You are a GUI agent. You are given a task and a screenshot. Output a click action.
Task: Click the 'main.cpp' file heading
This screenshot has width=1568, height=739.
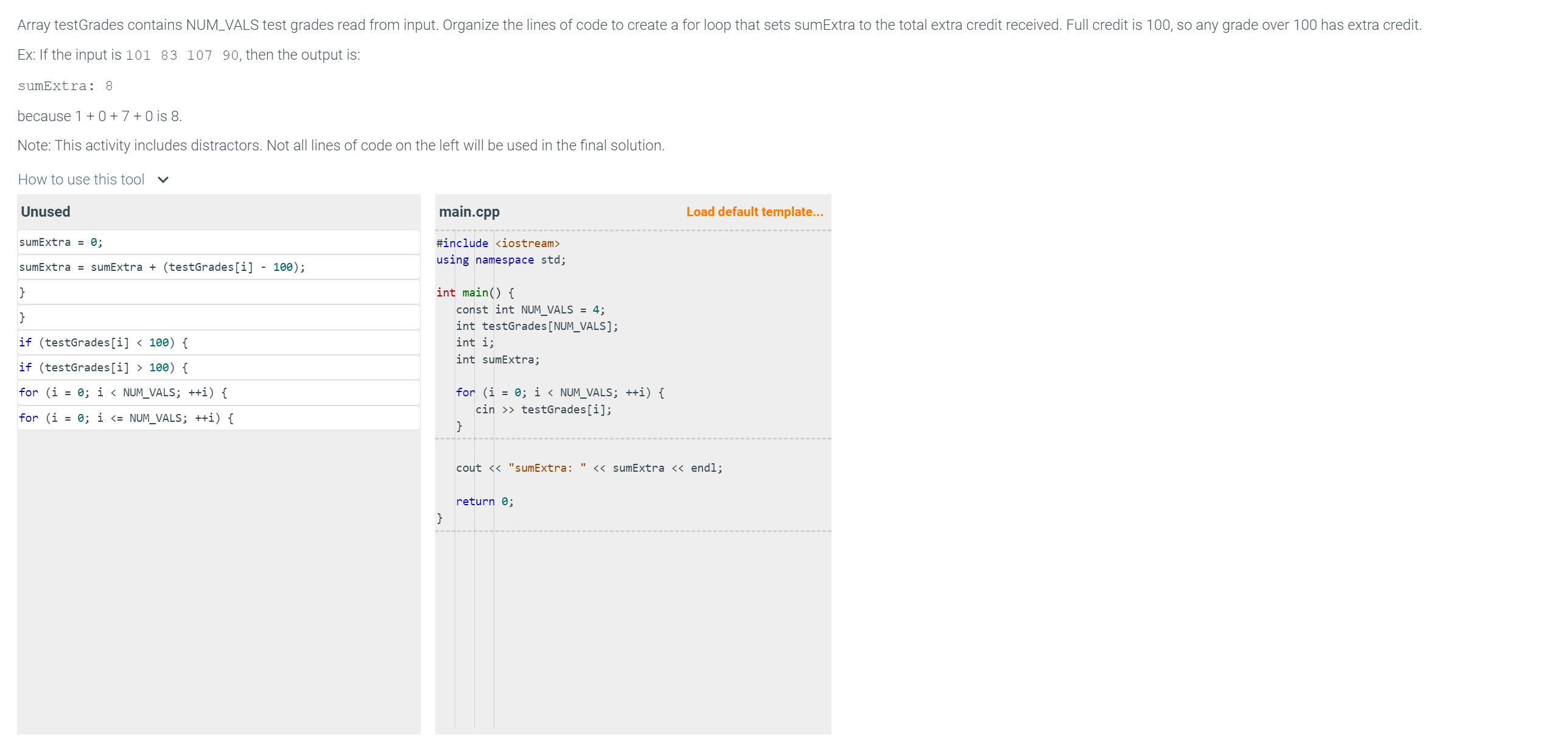(x=469, y=212)
